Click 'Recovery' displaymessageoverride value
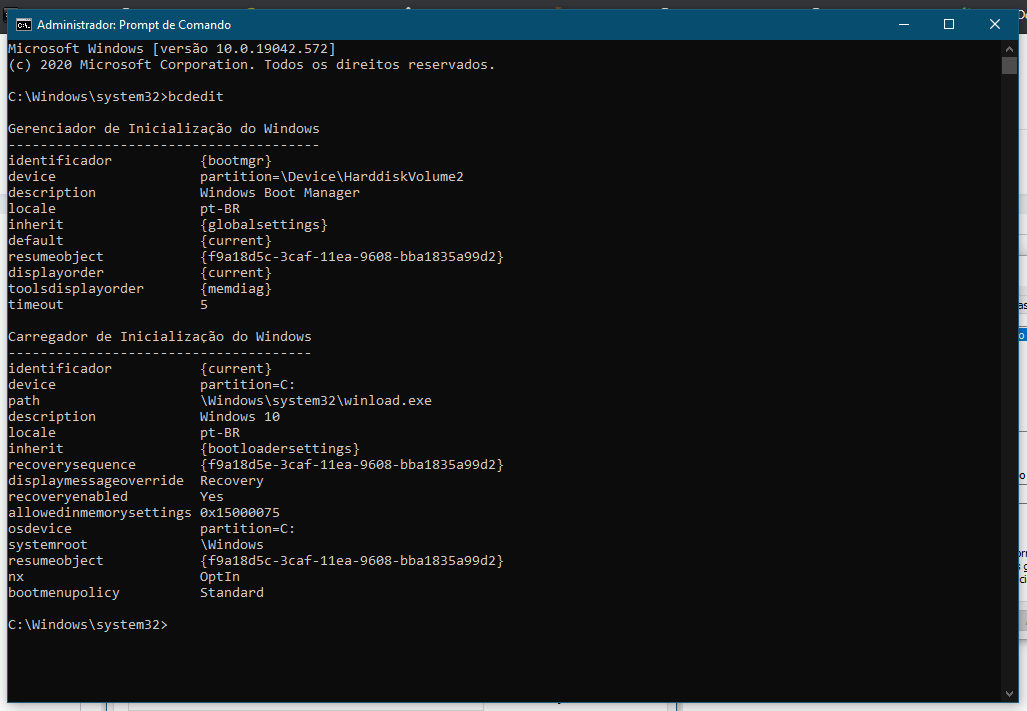Screen dimensions: 1027x711 [x=232, y=481]
